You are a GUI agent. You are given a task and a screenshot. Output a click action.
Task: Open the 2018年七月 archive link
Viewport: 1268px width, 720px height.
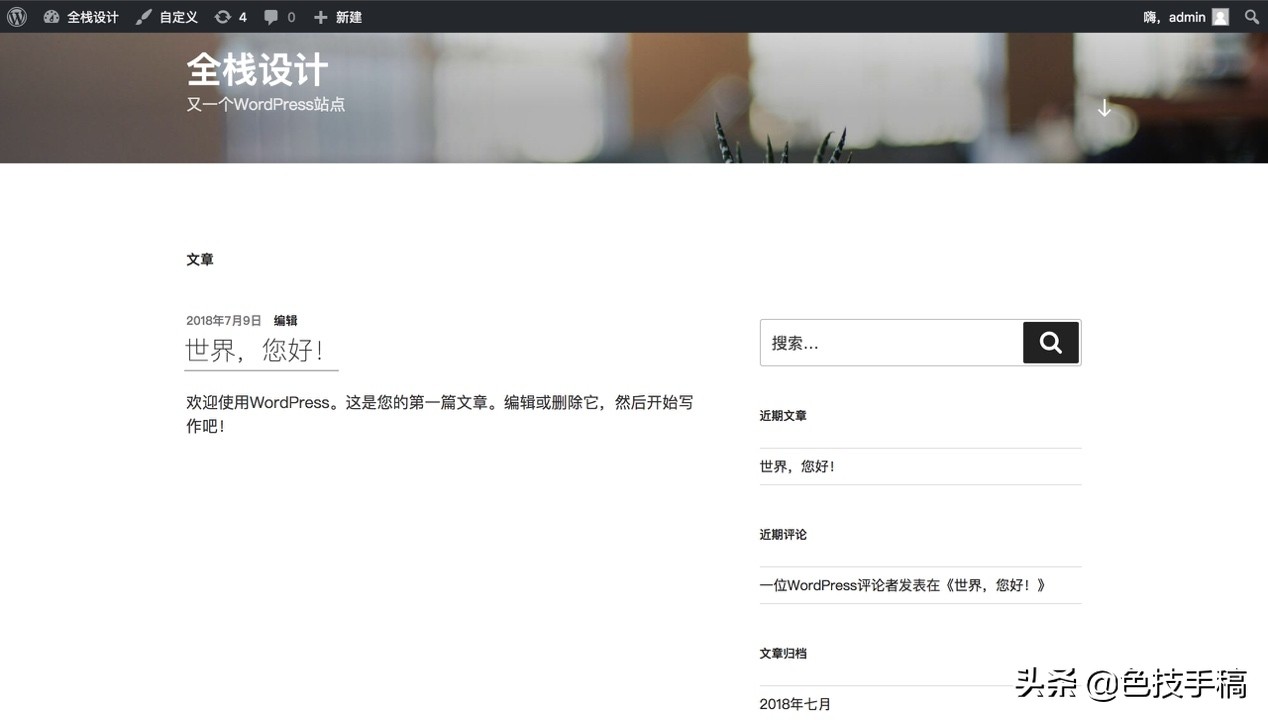click(x=795, y=703)
